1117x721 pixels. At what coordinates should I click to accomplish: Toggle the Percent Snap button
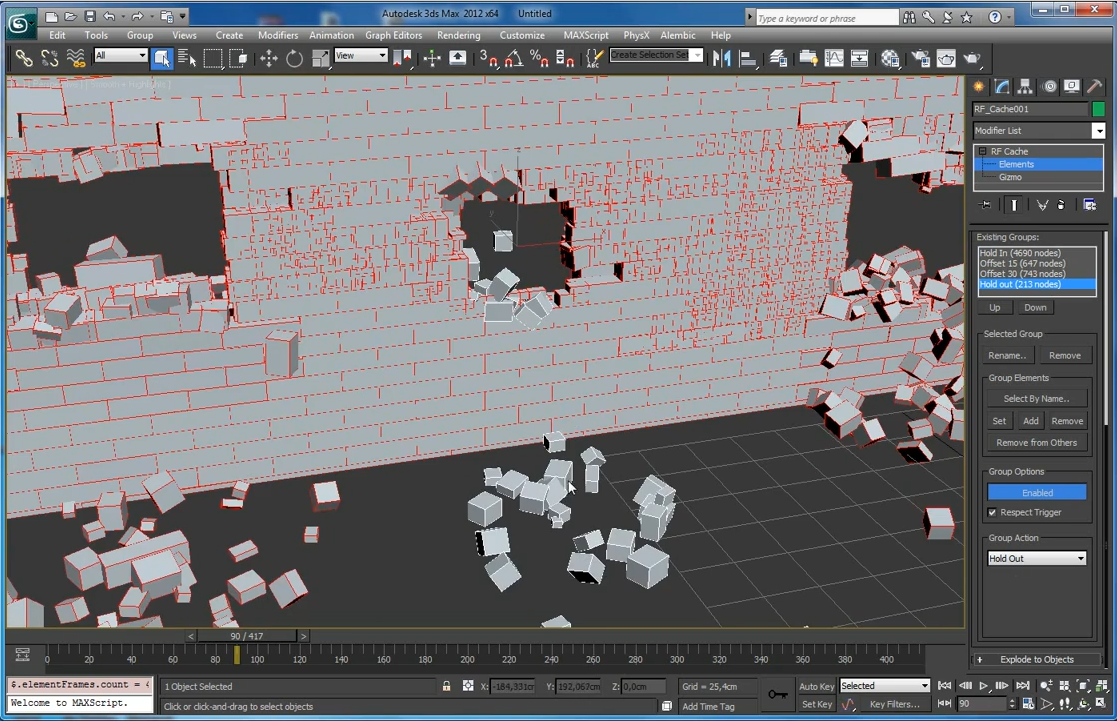click(x=539, y=58)
